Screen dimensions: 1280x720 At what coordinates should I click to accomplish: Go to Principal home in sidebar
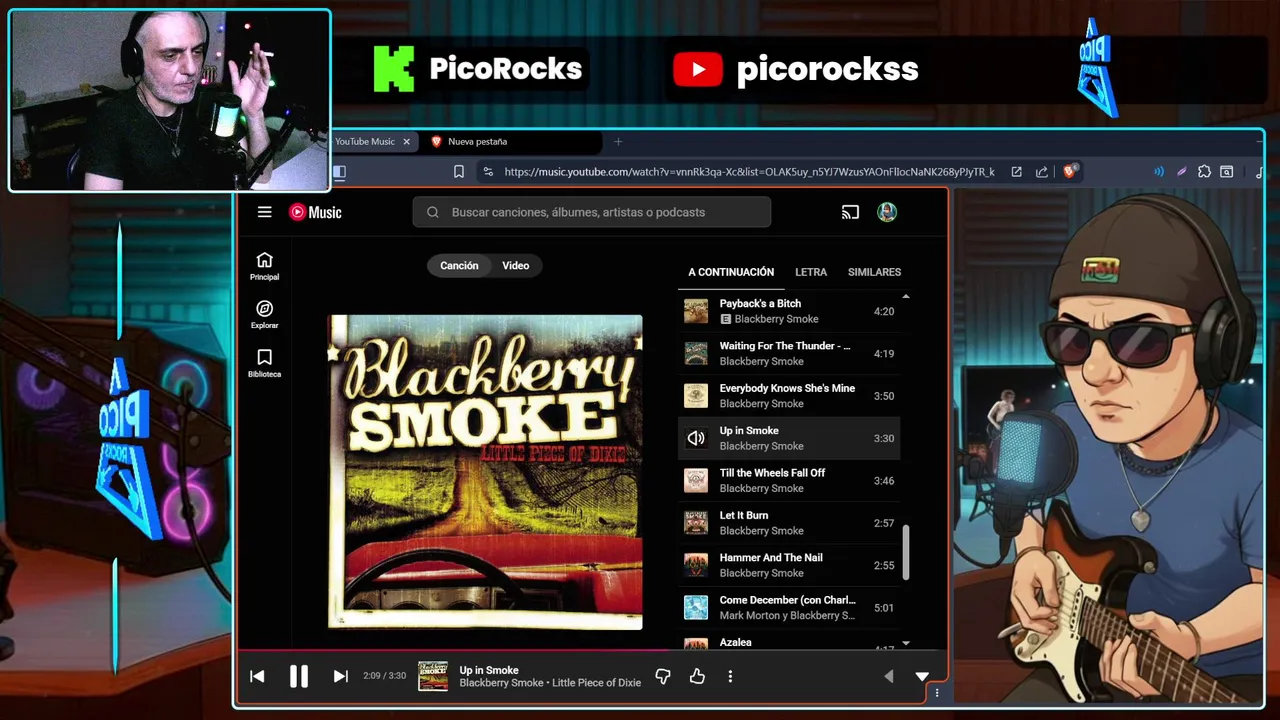pyautogui.click(x=264, y=266)
